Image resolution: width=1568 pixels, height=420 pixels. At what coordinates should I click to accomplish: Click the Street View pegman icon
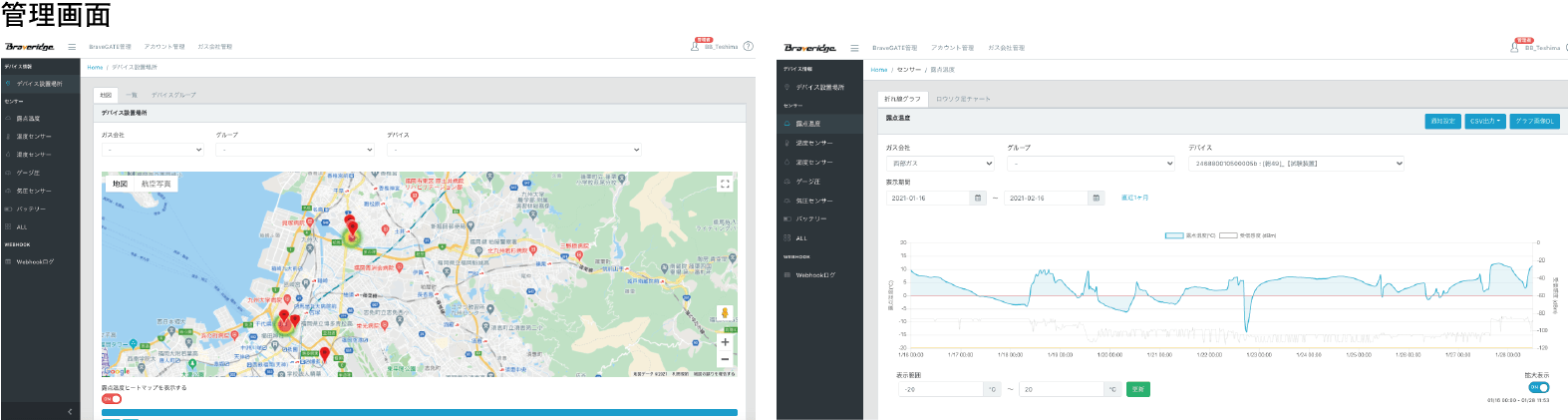click(725, 313)
